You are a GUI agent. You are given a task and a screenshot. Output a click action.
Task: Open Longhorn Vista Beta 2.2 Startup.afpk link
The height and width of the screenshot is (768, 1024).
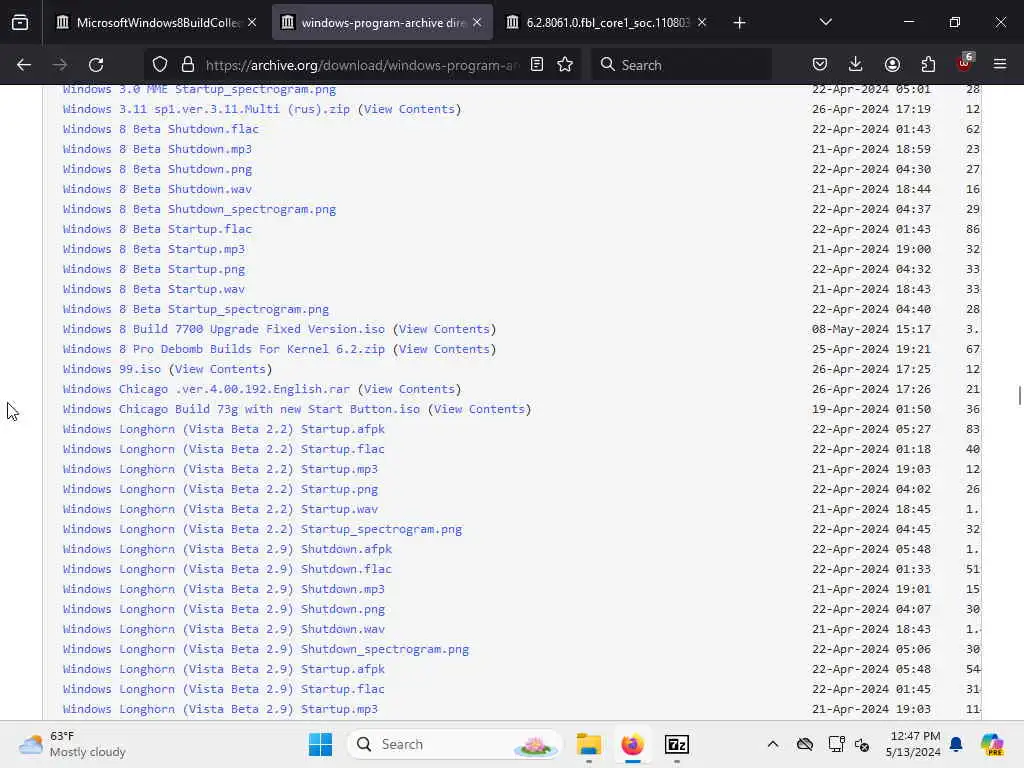click(223, 429)
